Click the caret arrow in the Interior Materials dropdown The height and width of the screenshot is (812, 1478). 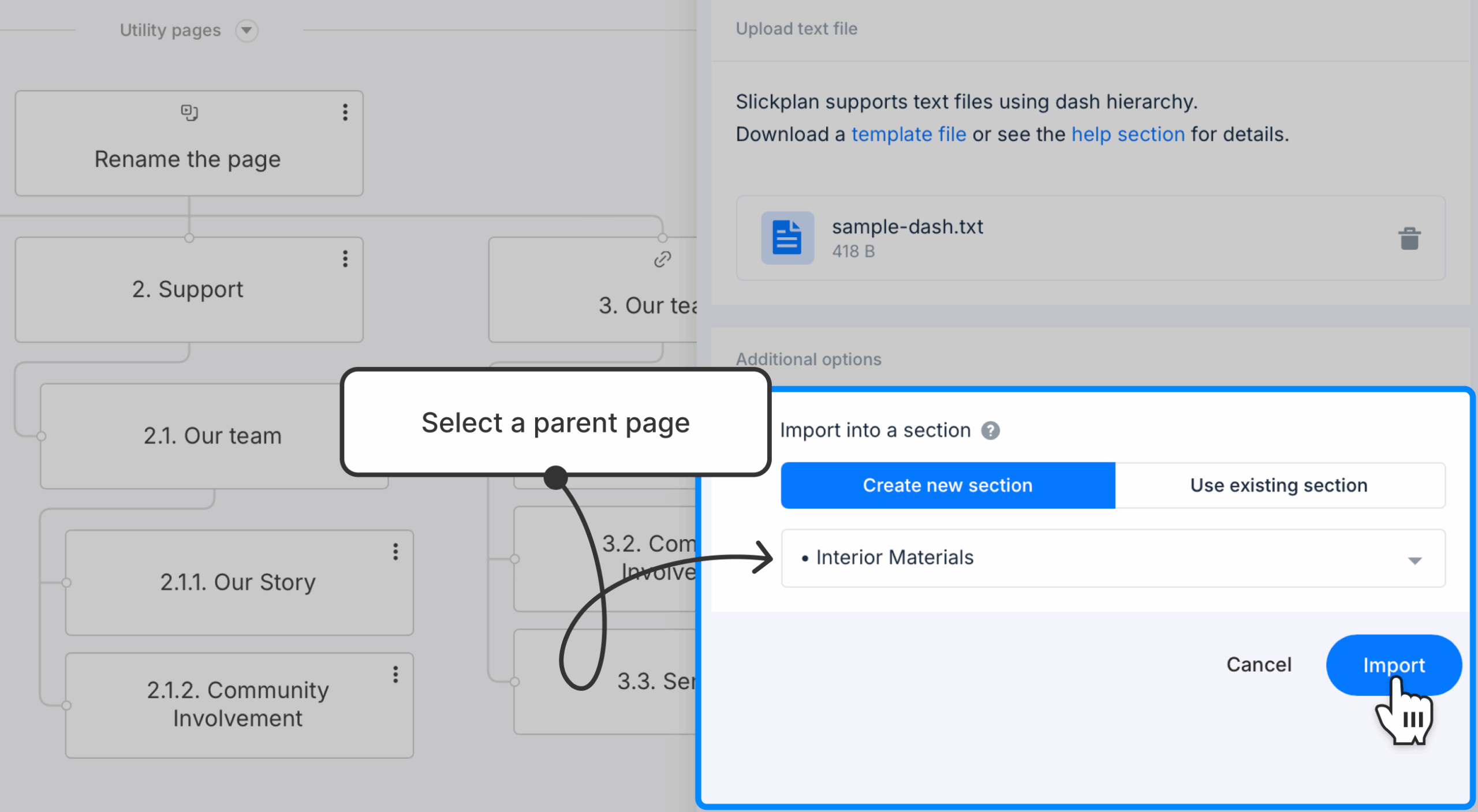(1414, 560)
